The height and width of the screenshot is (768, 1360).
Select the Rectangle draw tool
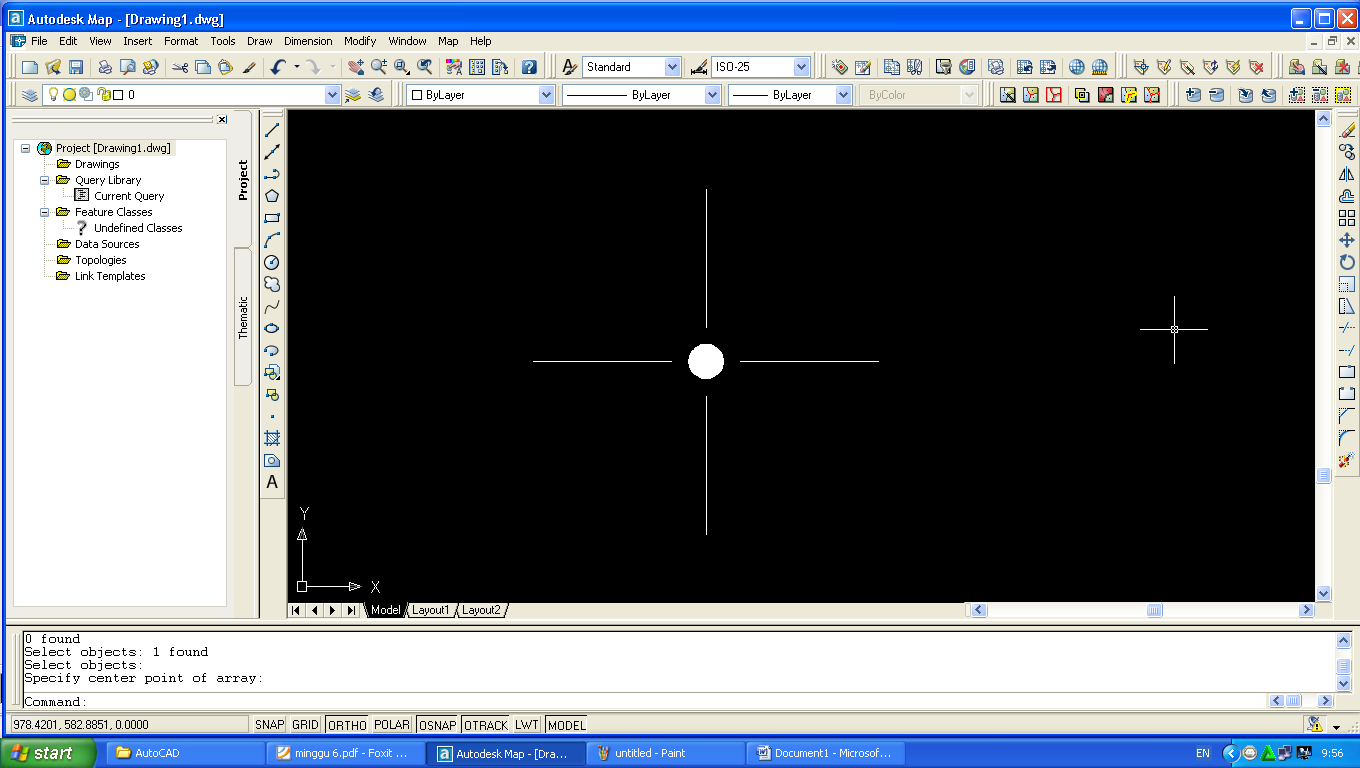tap(272, 218)
